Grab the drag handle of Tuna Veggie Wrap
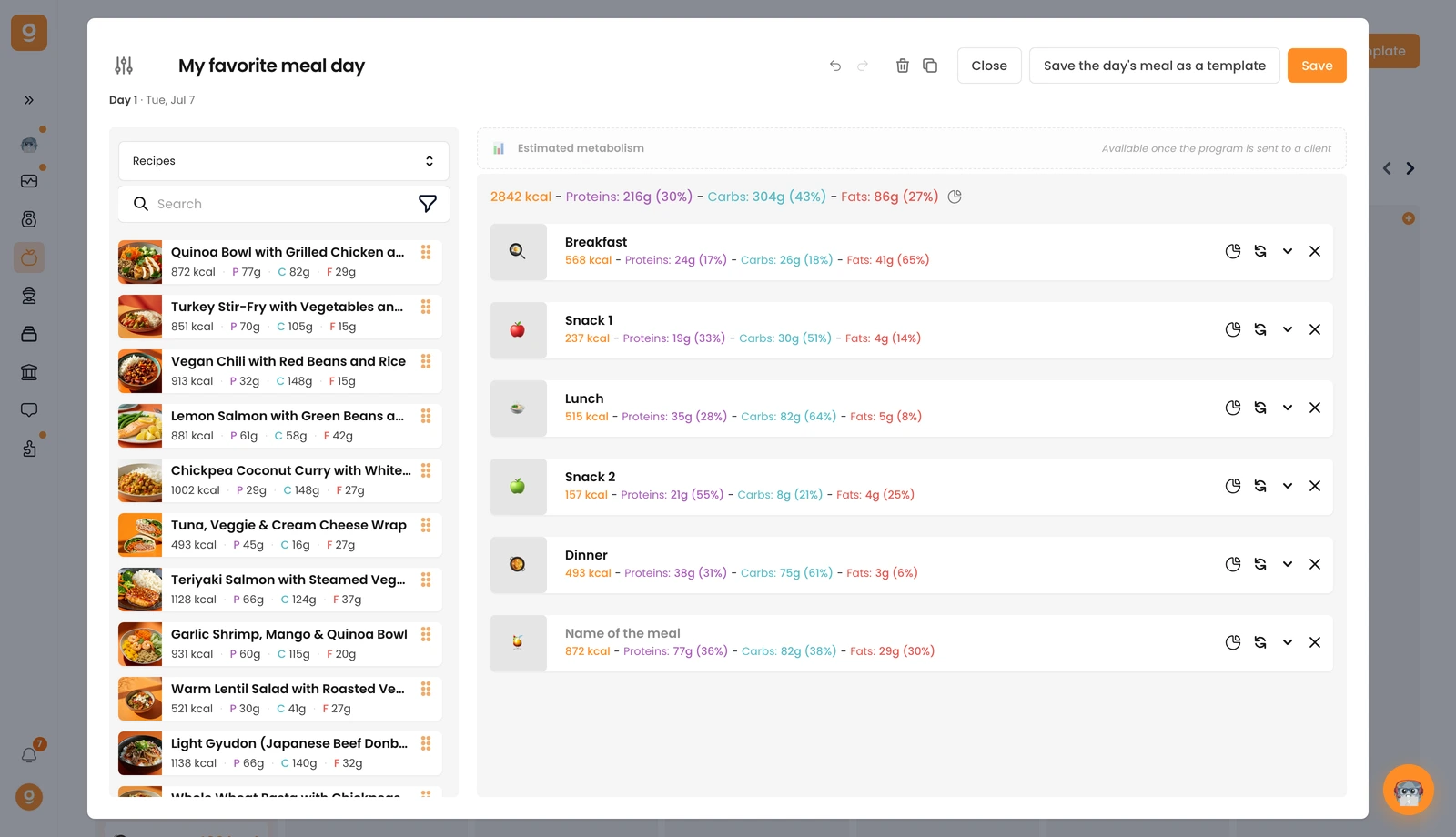The image size is (1456, 837). (x=426, y=525)
